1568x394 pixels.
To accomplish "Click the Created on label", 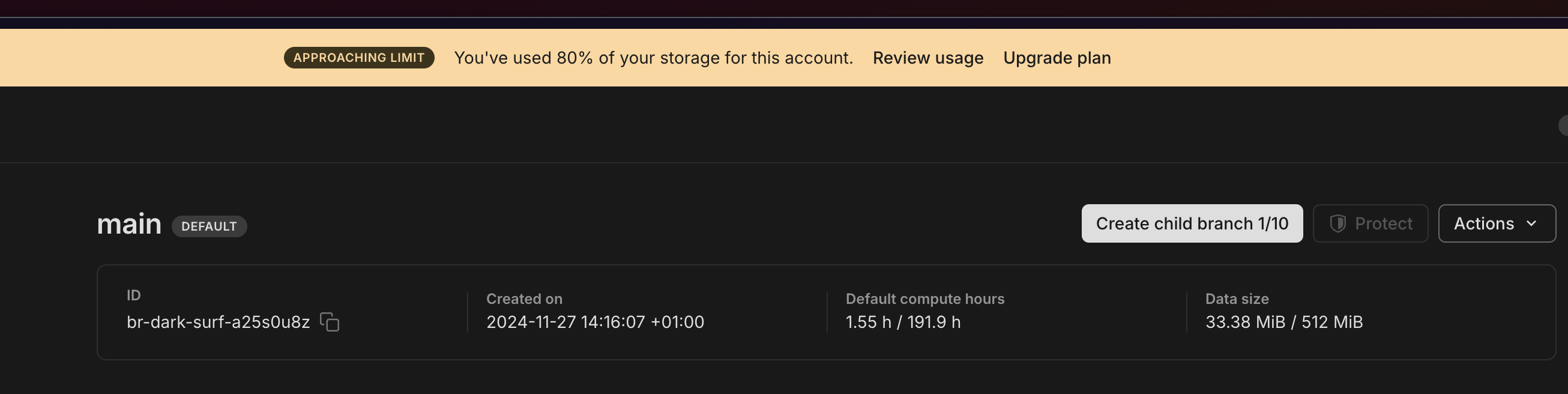I will (523, 299).
